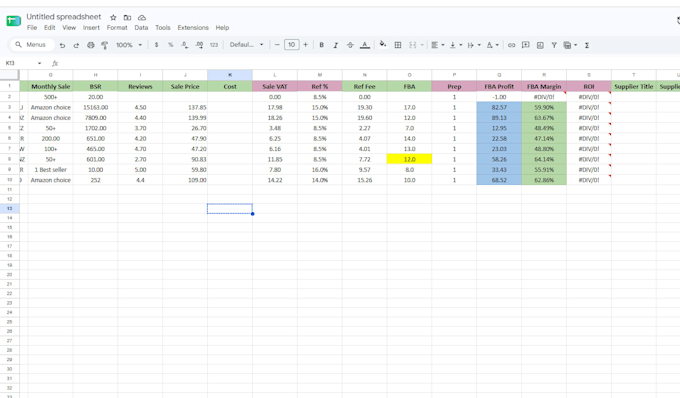The height and width of the screenshot is (398, 680).
Task: Click the Functions sigma icon
Action: pos(587,45)
